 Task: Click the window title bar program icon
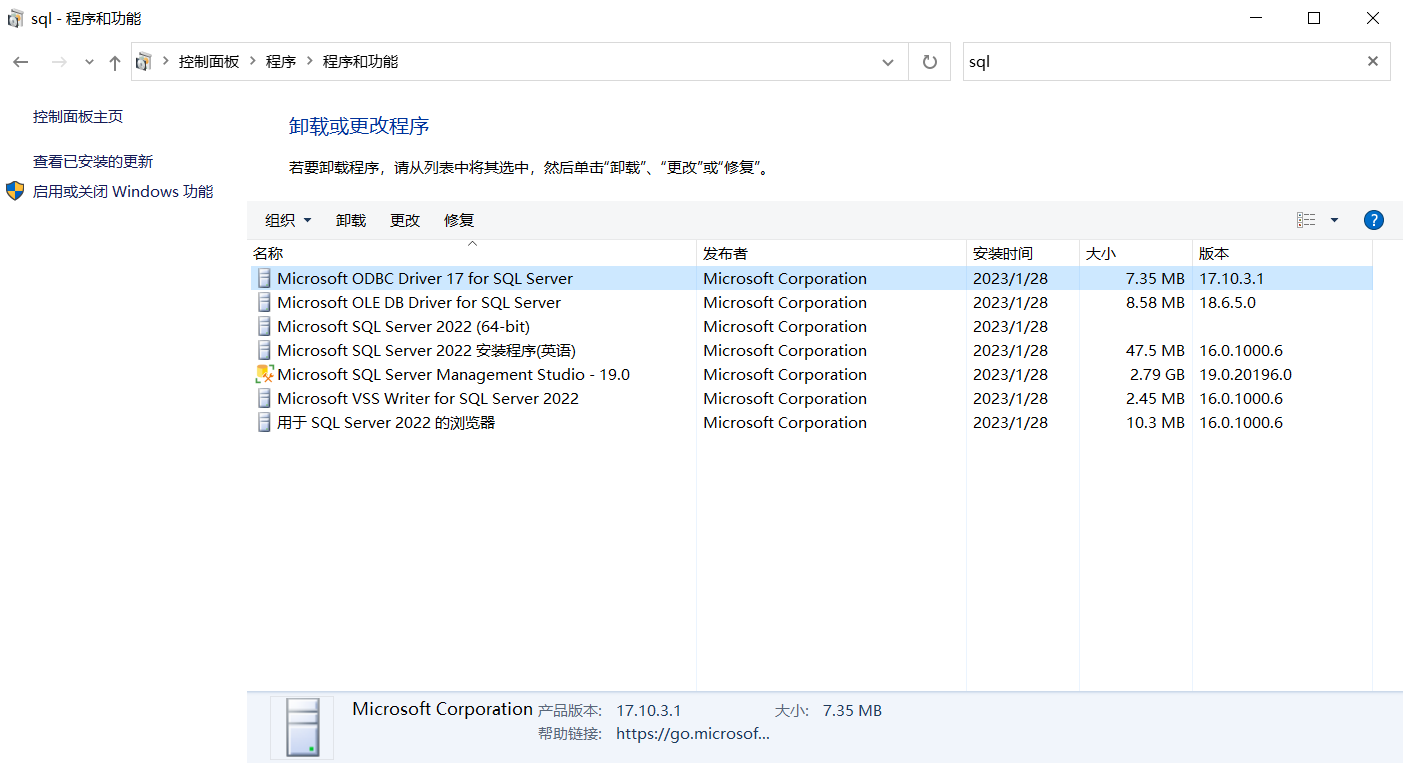[15, 19]
